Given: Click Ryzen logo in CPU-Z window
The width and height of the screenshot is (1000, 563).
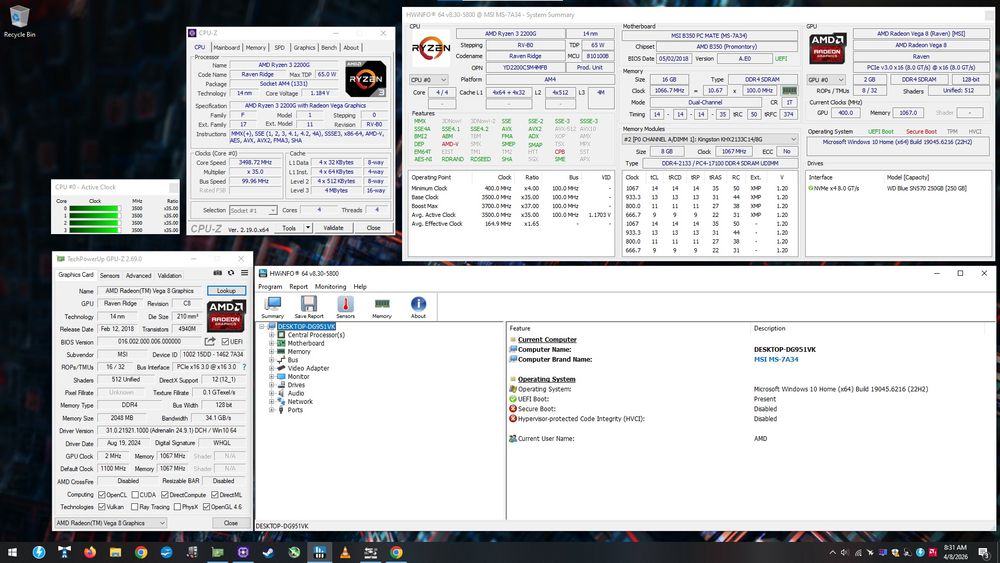Looking at the screenshot, I should coord(365,79).
